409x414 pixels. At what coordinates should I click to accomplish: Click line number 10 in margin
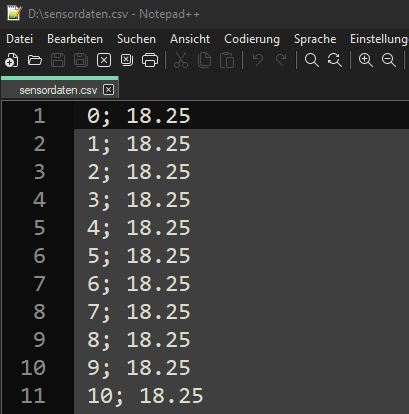[x=33, y=368]
